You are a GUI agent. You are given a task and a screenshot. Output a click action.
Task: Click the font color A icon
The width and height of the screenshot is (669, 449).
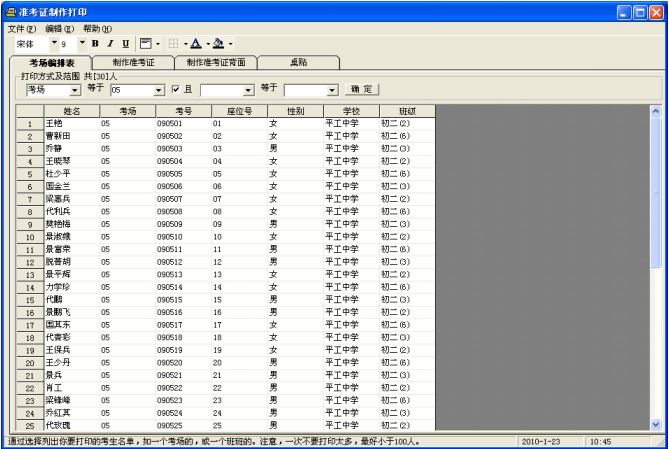click(196, 44)
